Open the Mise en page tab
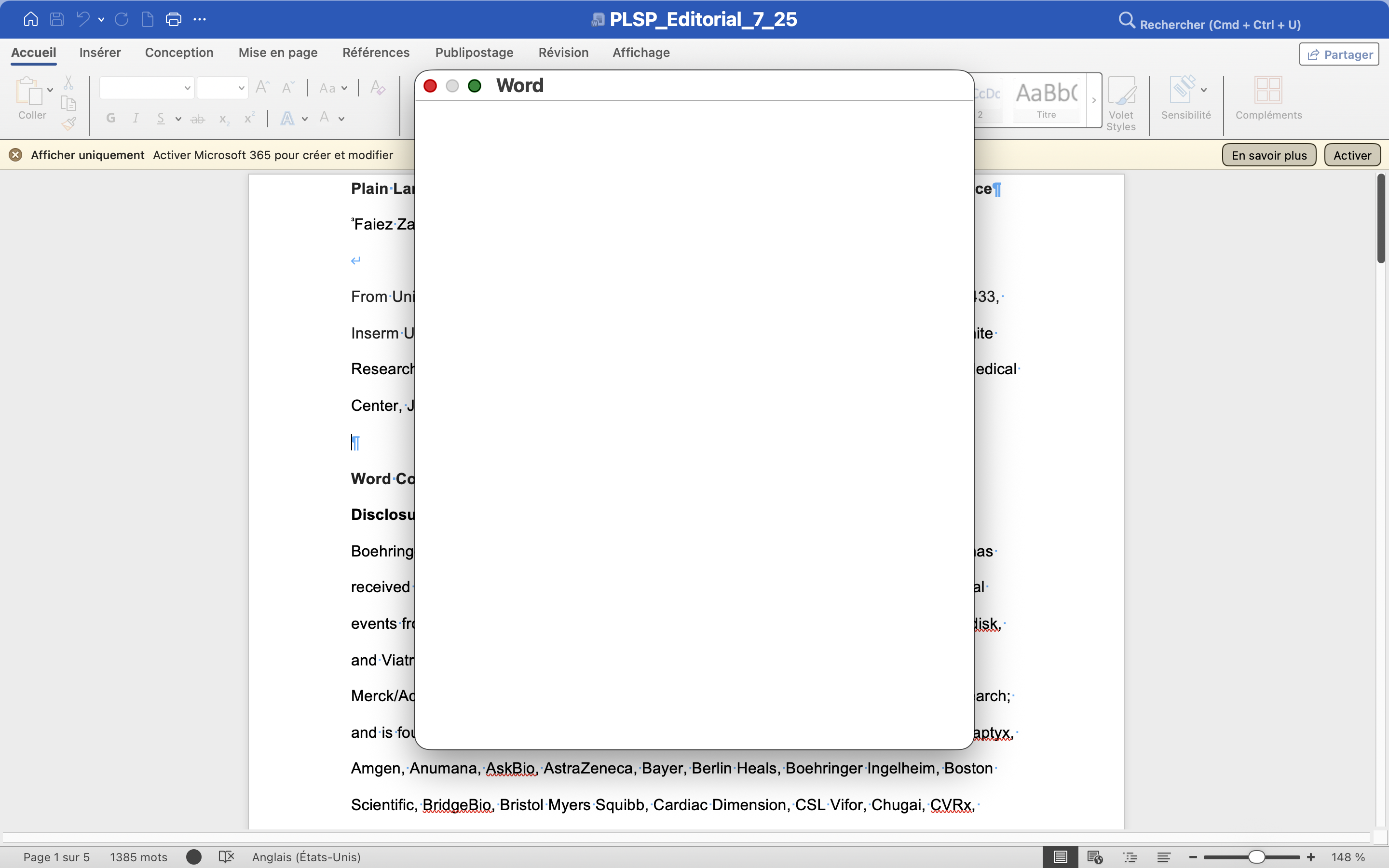The image size is (1389, 868). point(278,52)
